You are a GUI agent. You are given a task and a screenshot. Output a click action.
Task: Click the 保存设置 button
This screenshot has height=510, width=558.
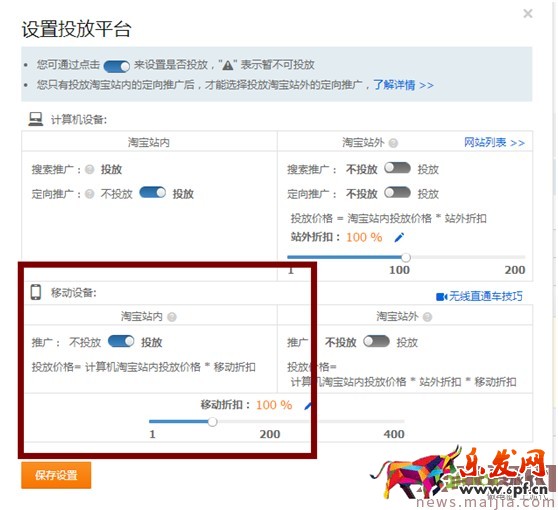click(56, 475)
